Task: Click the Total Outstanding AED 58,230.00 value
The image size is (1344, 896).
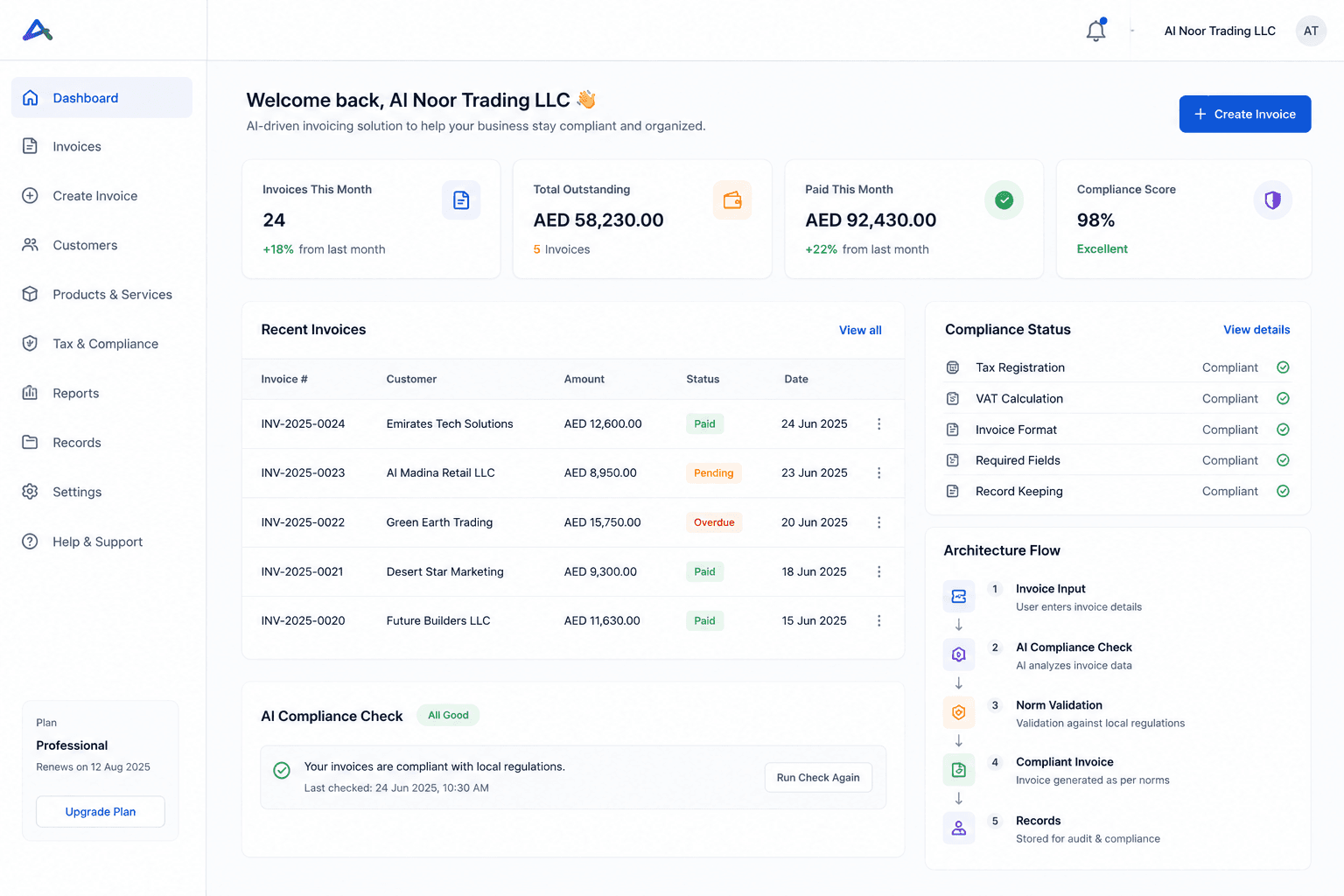Action: coord(598,220)
